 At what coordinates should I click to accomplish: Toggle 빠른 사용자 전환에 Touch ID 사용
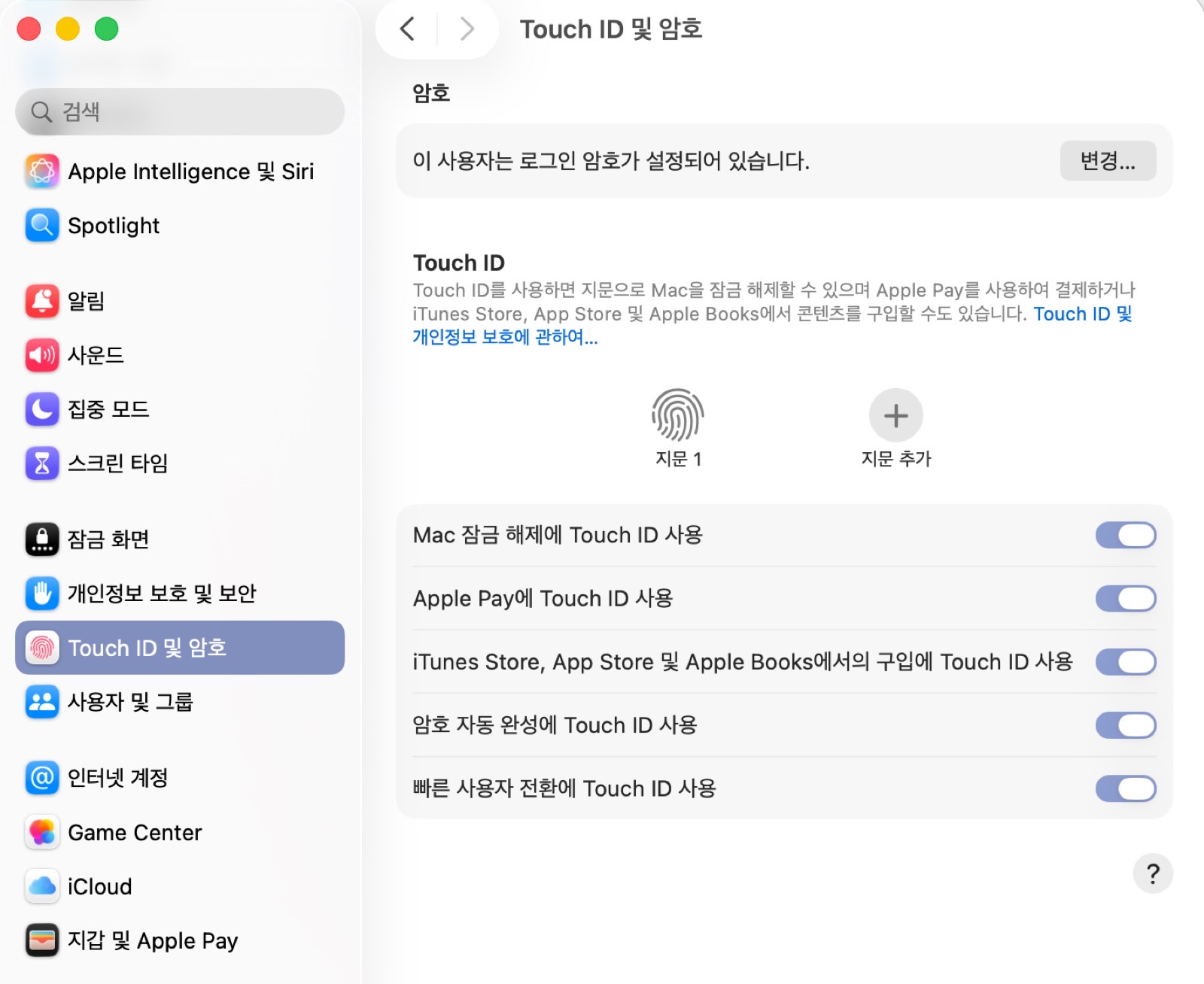1126,788
